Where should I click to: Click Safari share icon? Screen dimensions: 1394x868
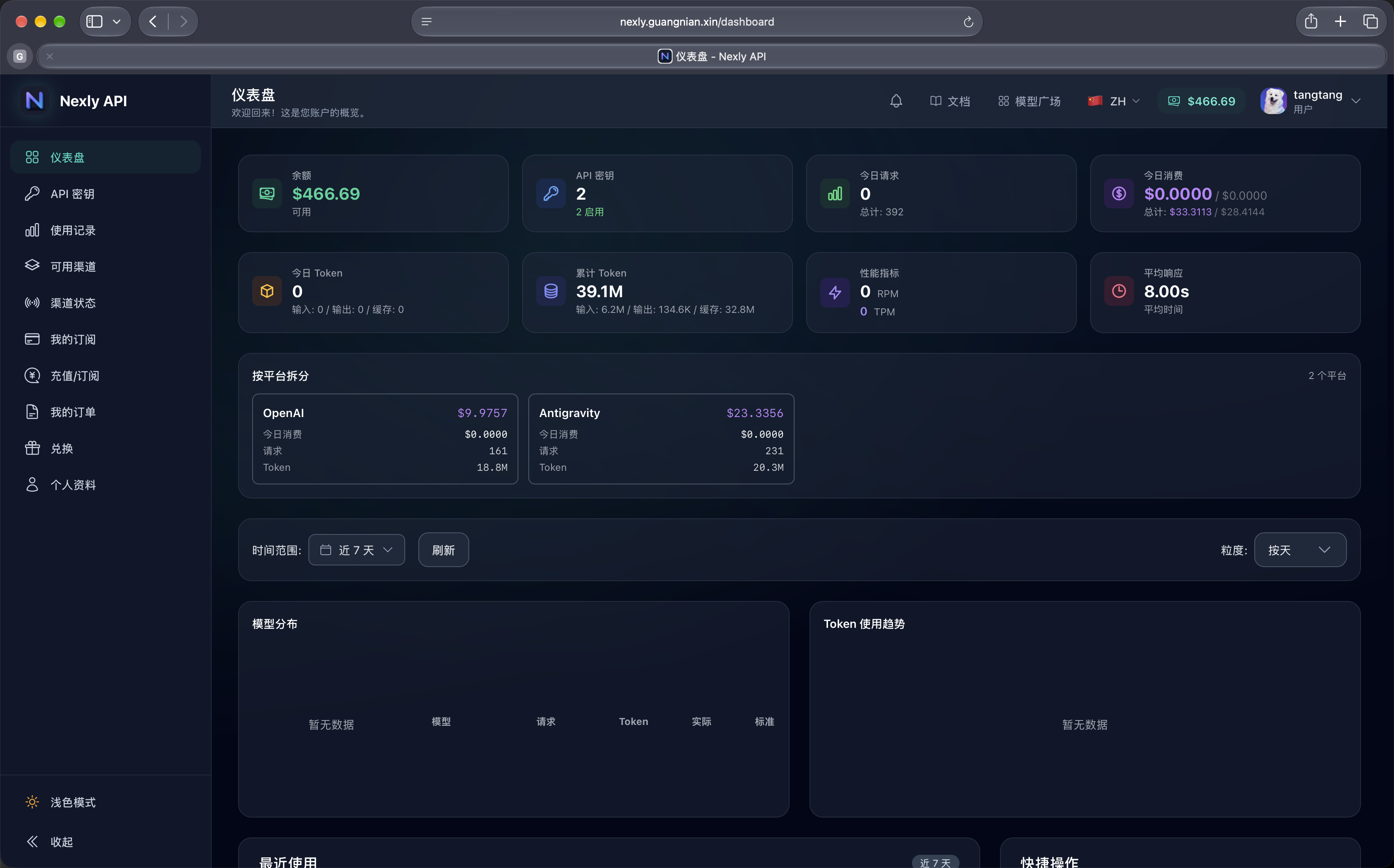click(x=1311, y=21)
